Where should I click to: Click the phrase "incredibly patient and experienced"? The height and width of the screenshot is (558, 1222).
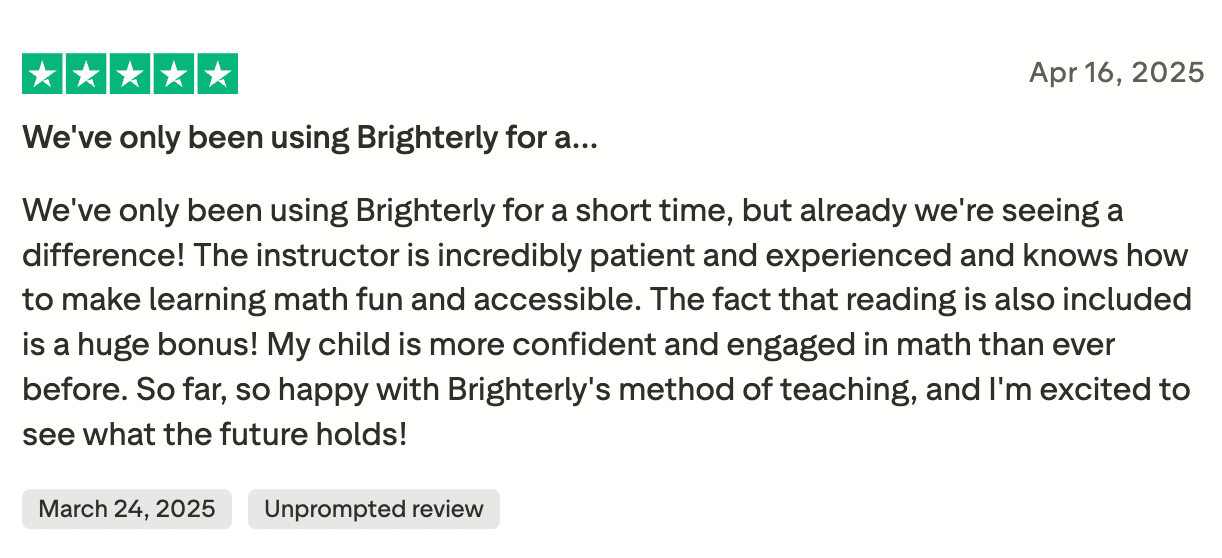coord(692,256)
